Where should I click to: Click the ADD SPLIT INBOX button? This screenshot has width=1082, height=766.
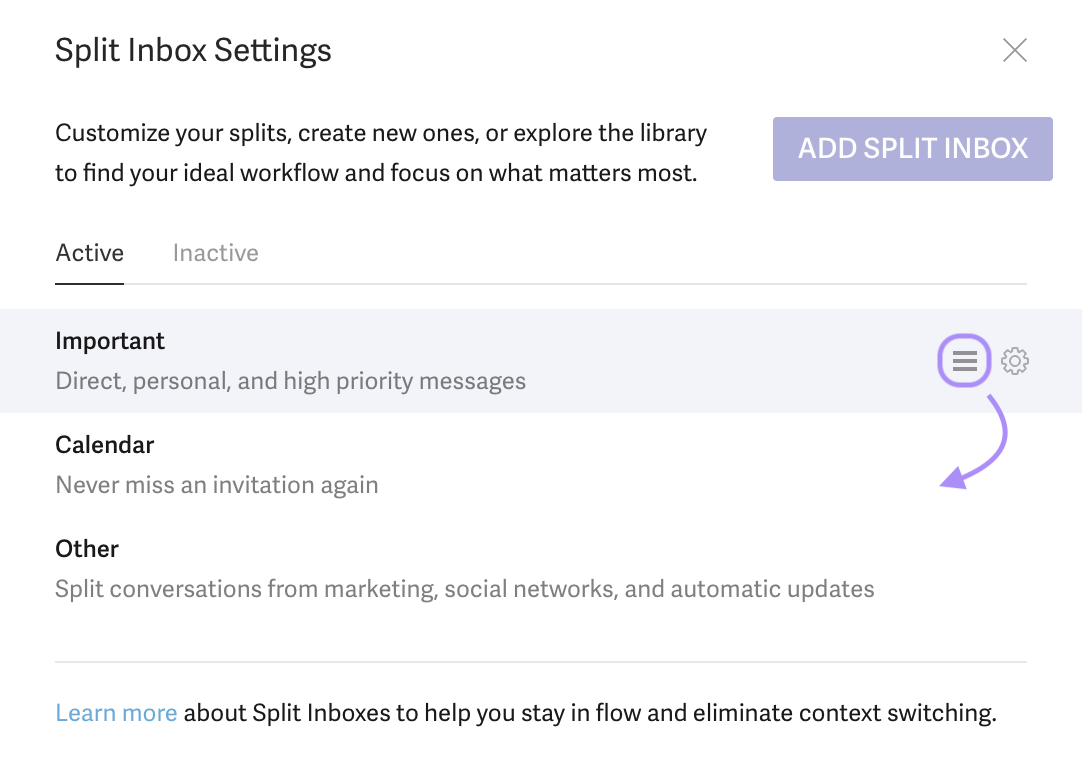click(912, 149)
